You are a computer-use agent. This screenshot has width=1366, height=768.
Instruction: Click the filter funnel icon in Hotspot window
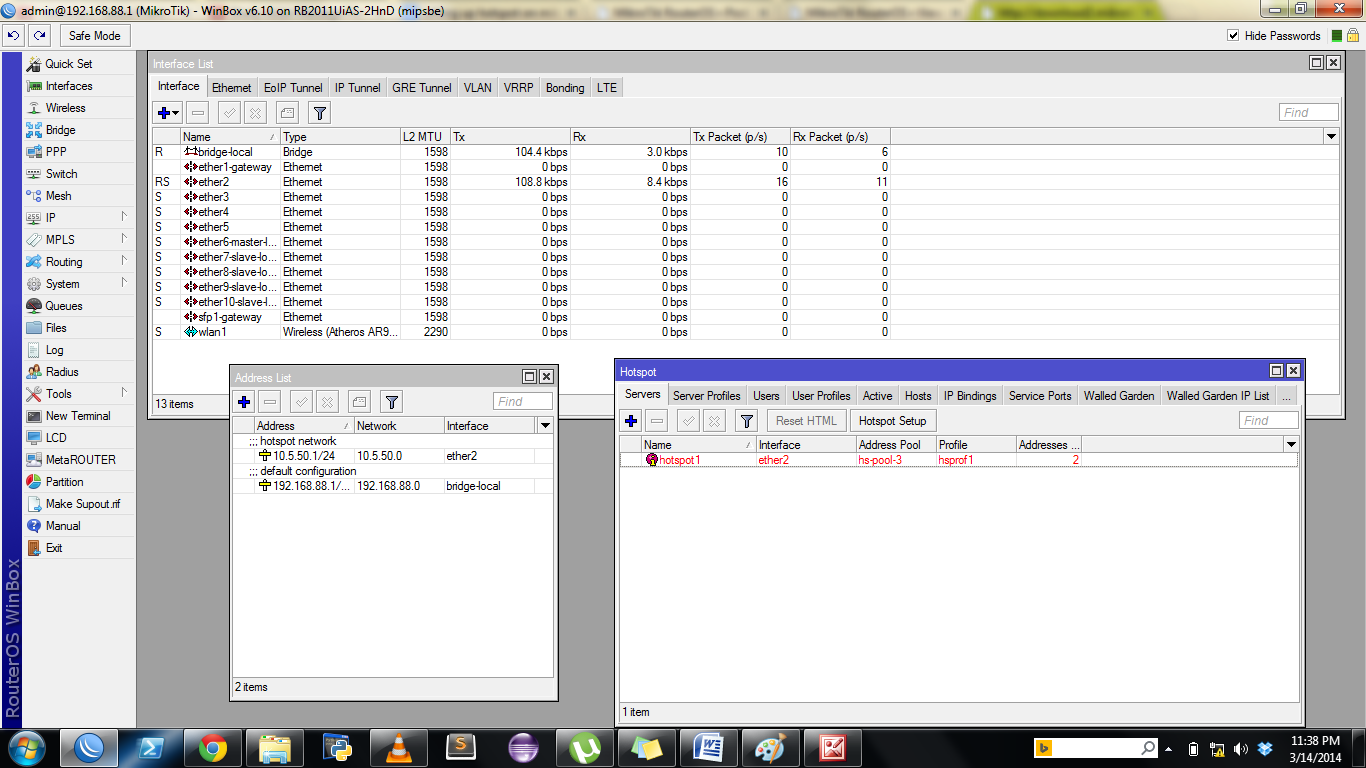746,421
